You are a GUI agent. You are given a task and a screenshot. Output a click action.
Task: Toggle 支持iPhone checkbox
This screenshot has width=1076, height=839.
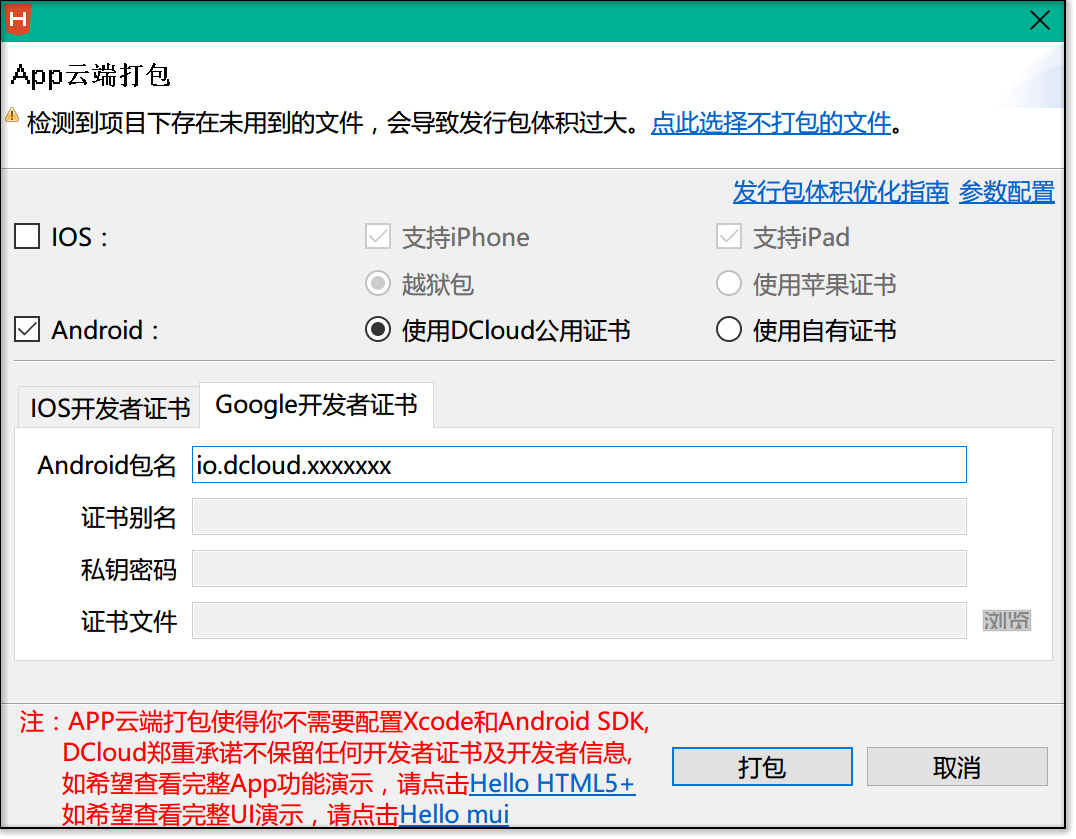[x=378, y=237]
